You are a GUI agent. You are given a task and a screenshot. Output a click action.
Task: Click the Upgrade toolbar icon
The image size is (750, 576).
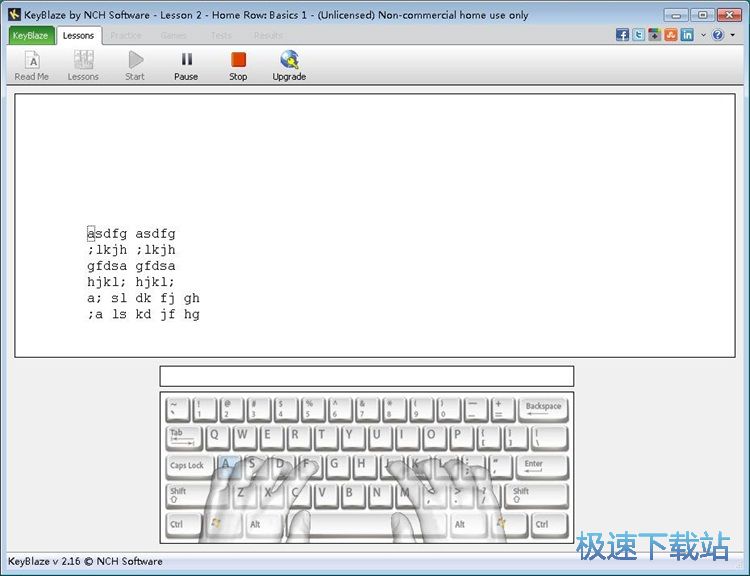289,66
